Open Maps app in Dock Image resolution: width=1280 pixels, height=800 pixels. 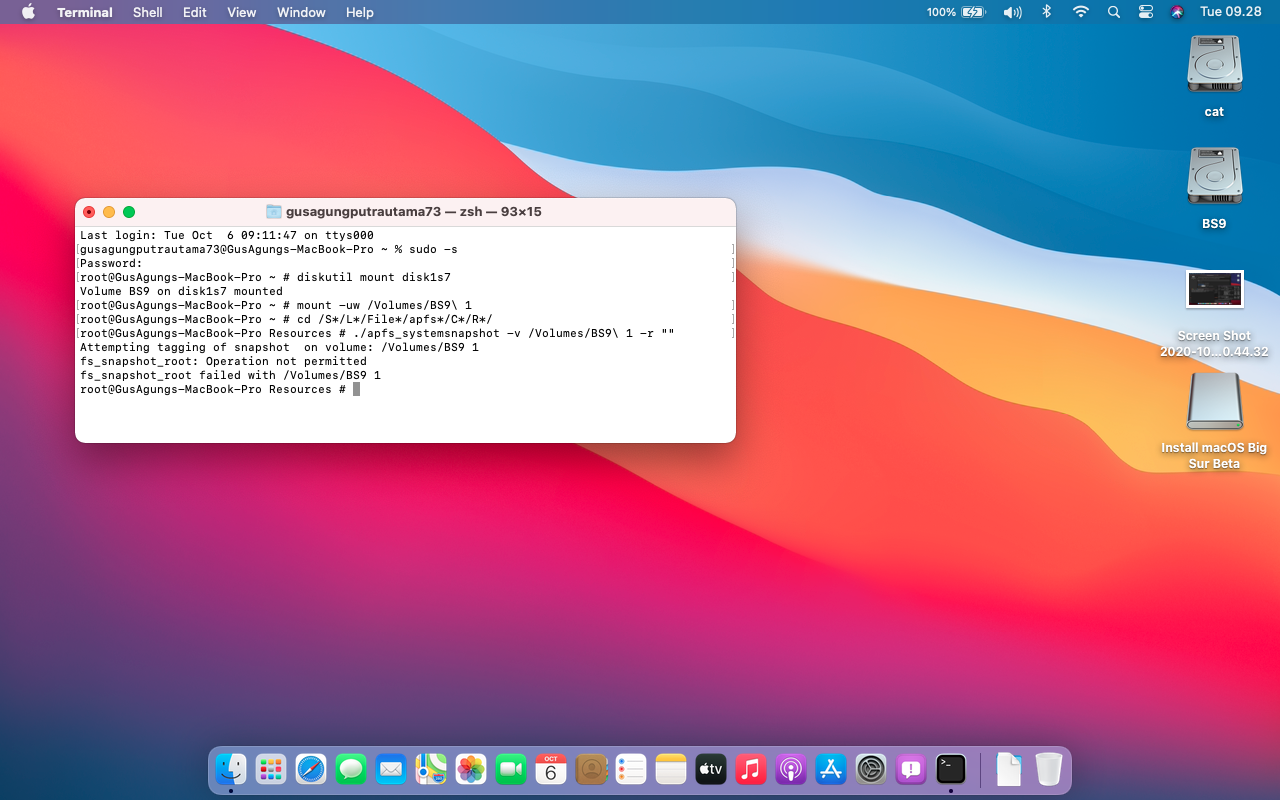tap(431, 769)
